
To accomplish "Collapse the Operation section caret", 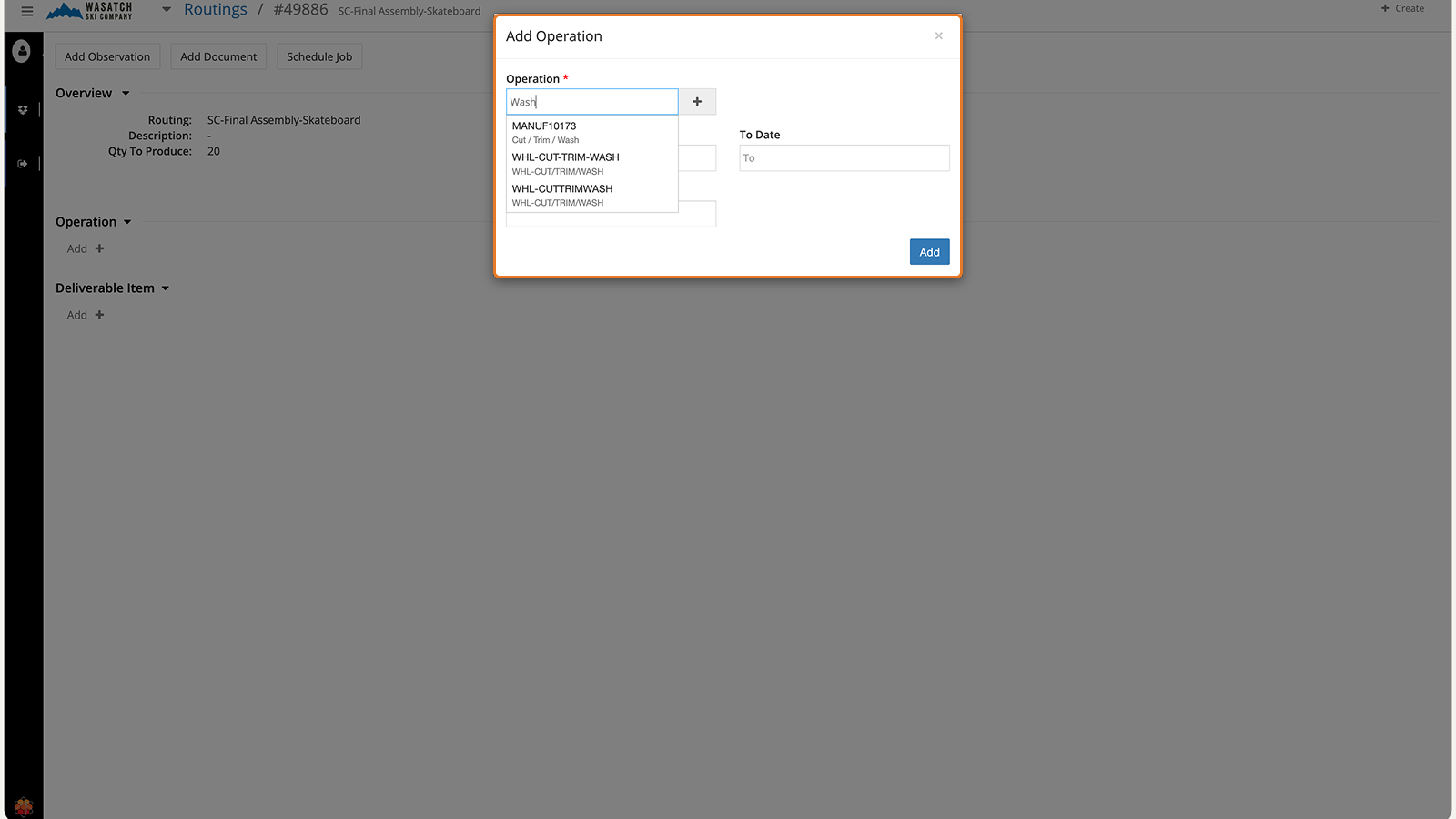I will pos(127,222).
